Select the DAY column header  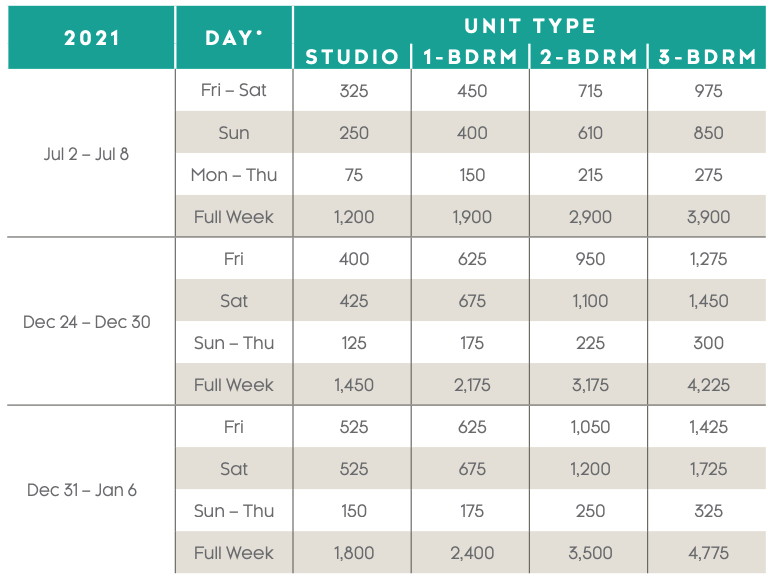point(233,38)
